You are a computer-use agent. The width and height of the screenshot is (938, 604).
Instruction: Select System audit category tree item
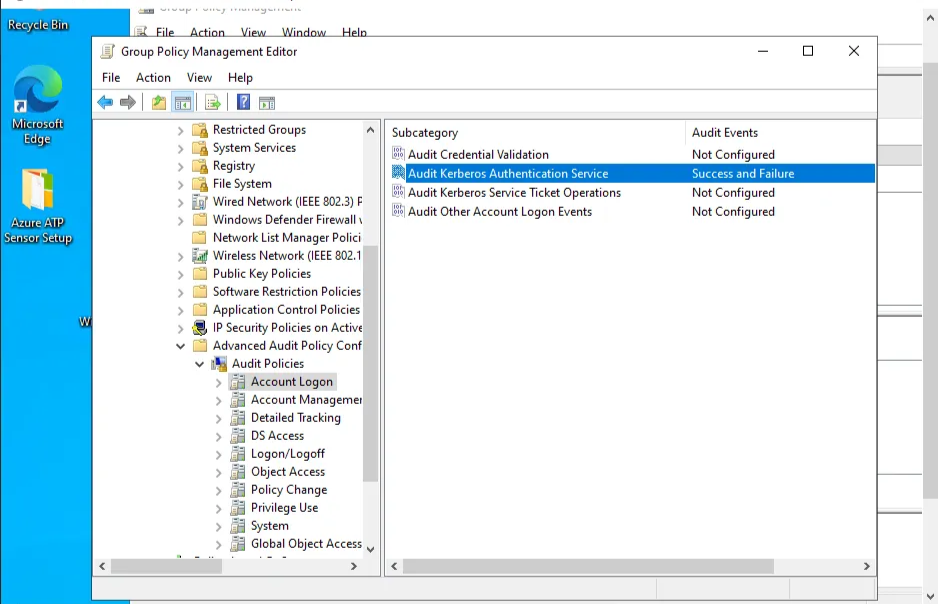pyautogui.click(x=269, y=525)
